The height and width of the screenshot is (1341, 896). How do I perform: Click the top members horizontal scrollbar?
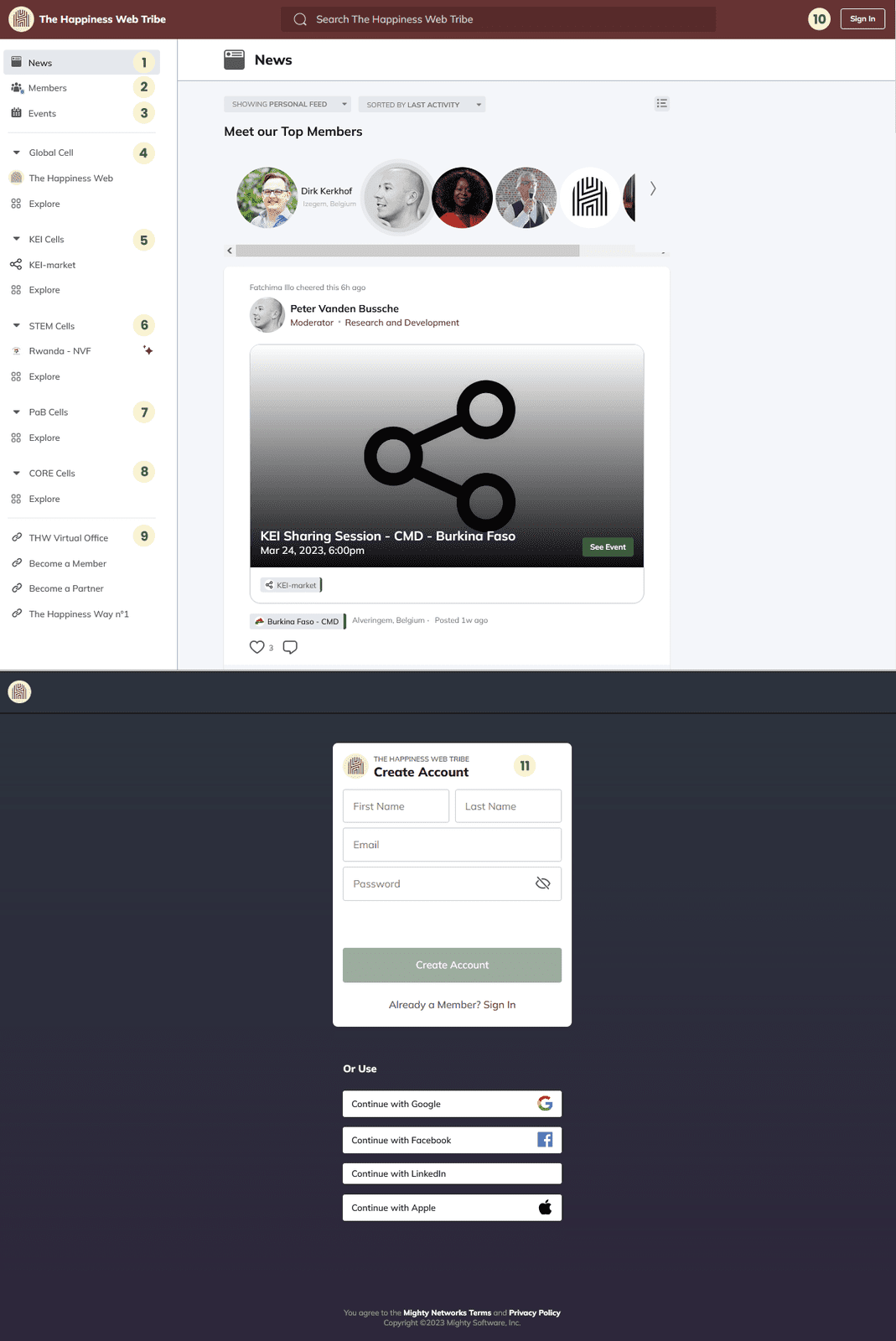(407, 251)
